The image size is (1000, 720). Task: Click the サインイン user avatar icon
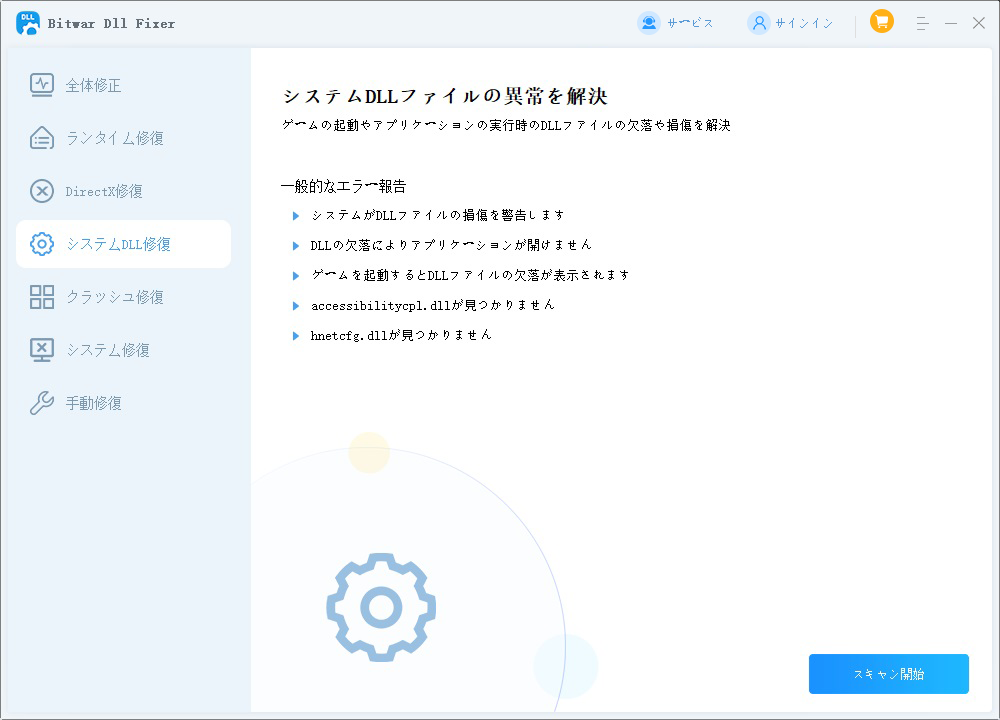tap(759, 23)
